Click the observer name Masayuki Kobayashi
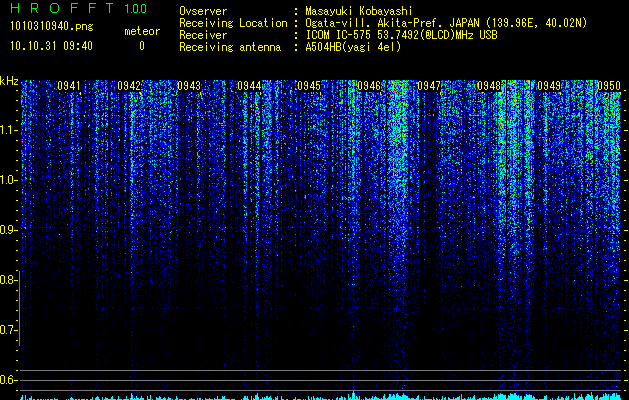629x400 pixels. coord(359,11)
